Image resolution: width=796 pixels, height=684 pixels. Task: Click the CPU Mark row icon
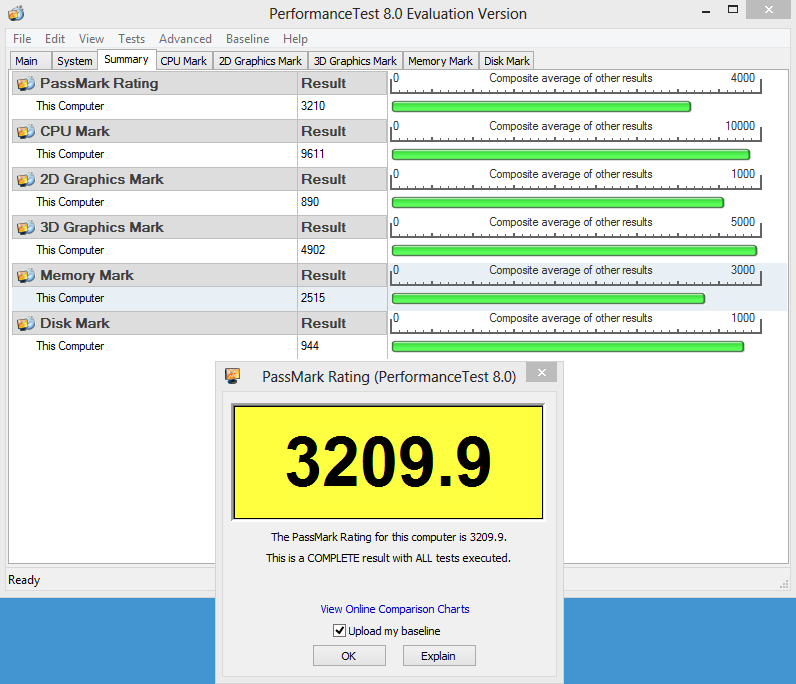tap(26, 132)
